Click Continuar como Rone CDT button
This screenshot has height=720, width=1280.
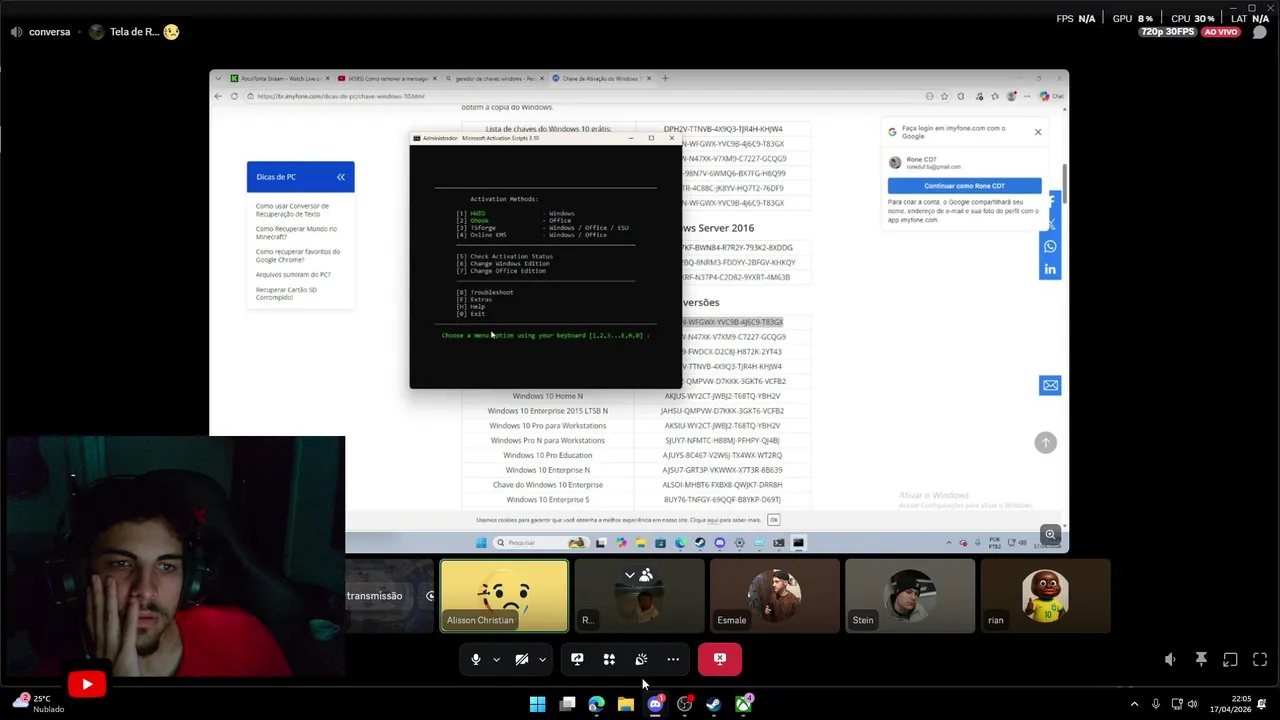click(x=964, y=186)
